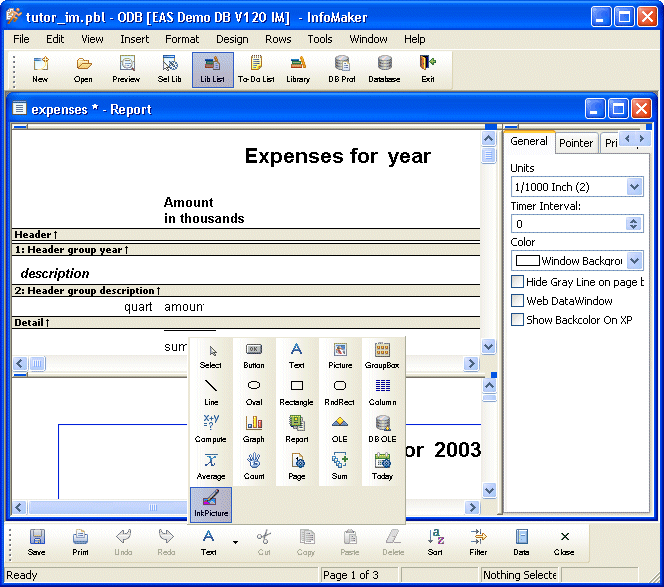Pick the nested Report control
Viewport: 664px width, 587px height.
pos(296,430)
